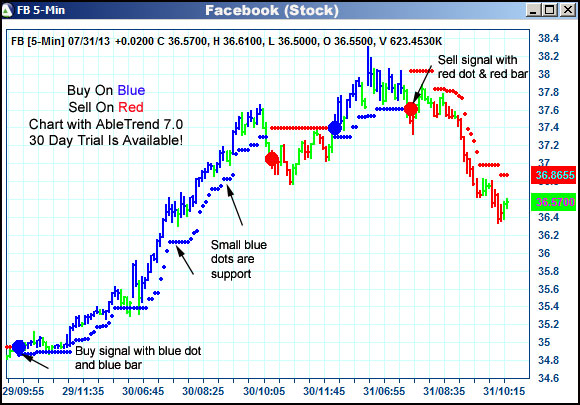The width and height of the screenshot is (580, 405).
Task: Click the 29/09:55 time axis label
Action: tap(23, 391)
